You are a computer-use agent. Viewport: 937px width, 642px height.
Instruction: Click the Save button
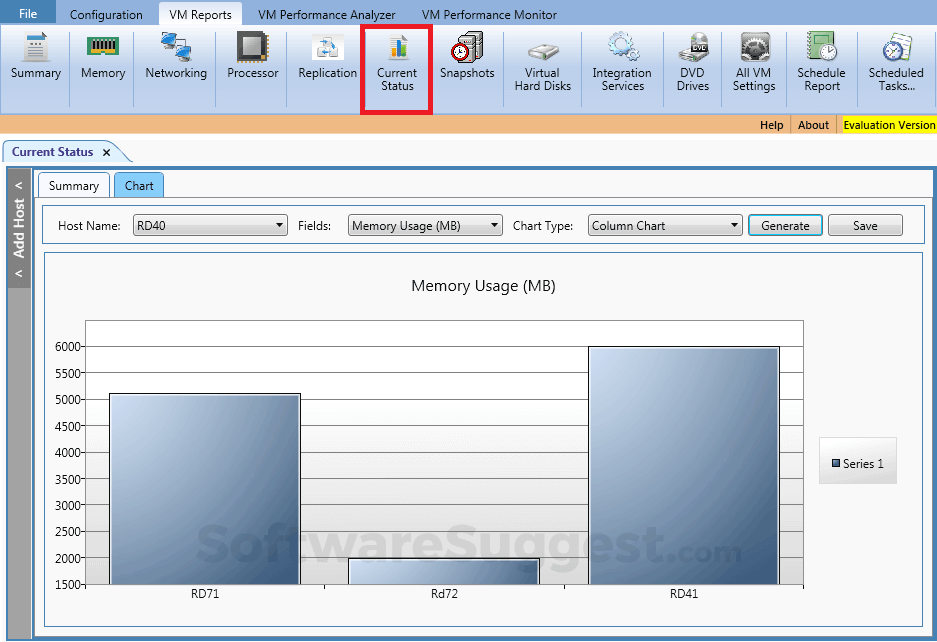(x=865, y=225)
